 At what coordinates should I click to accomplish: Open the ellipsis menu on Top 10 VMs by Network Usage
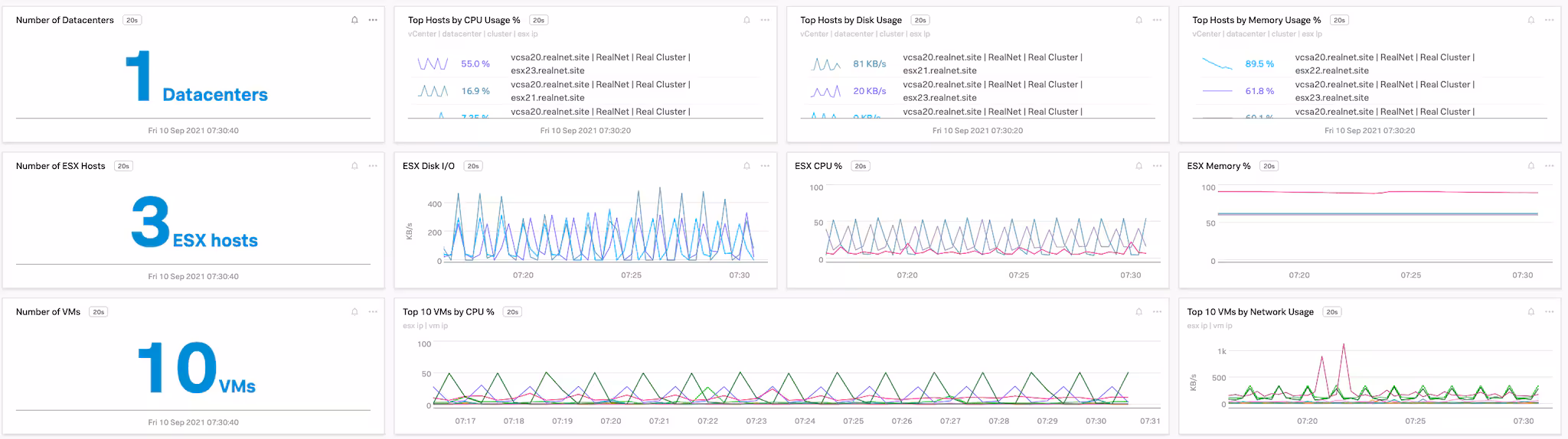1549,312
